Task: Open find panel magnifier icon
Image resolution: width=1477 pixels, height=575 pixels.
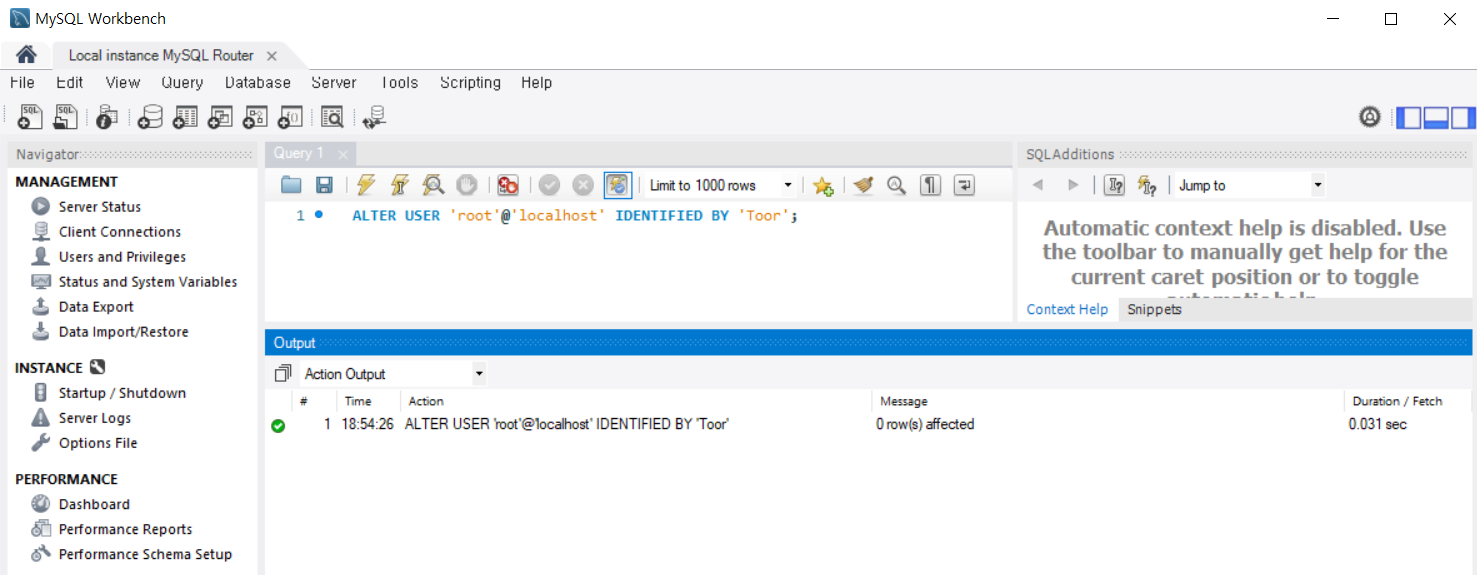Action: pos(897,185)
